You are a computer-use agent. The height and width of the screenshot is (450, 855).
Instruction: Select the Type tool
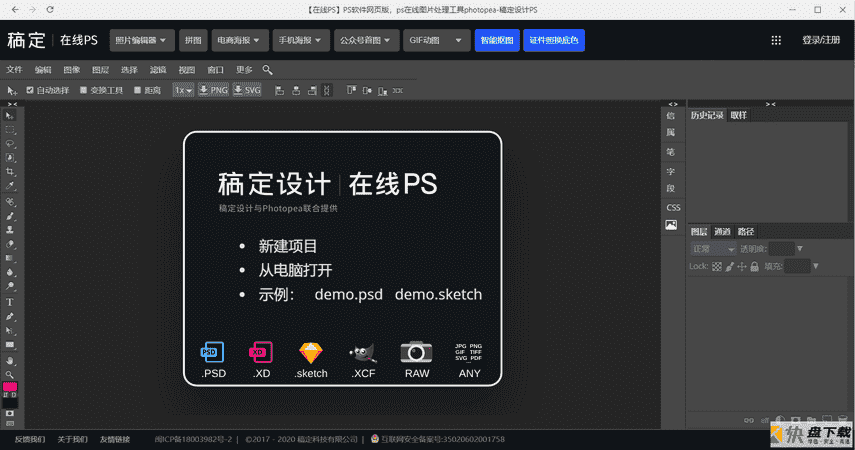10,302
